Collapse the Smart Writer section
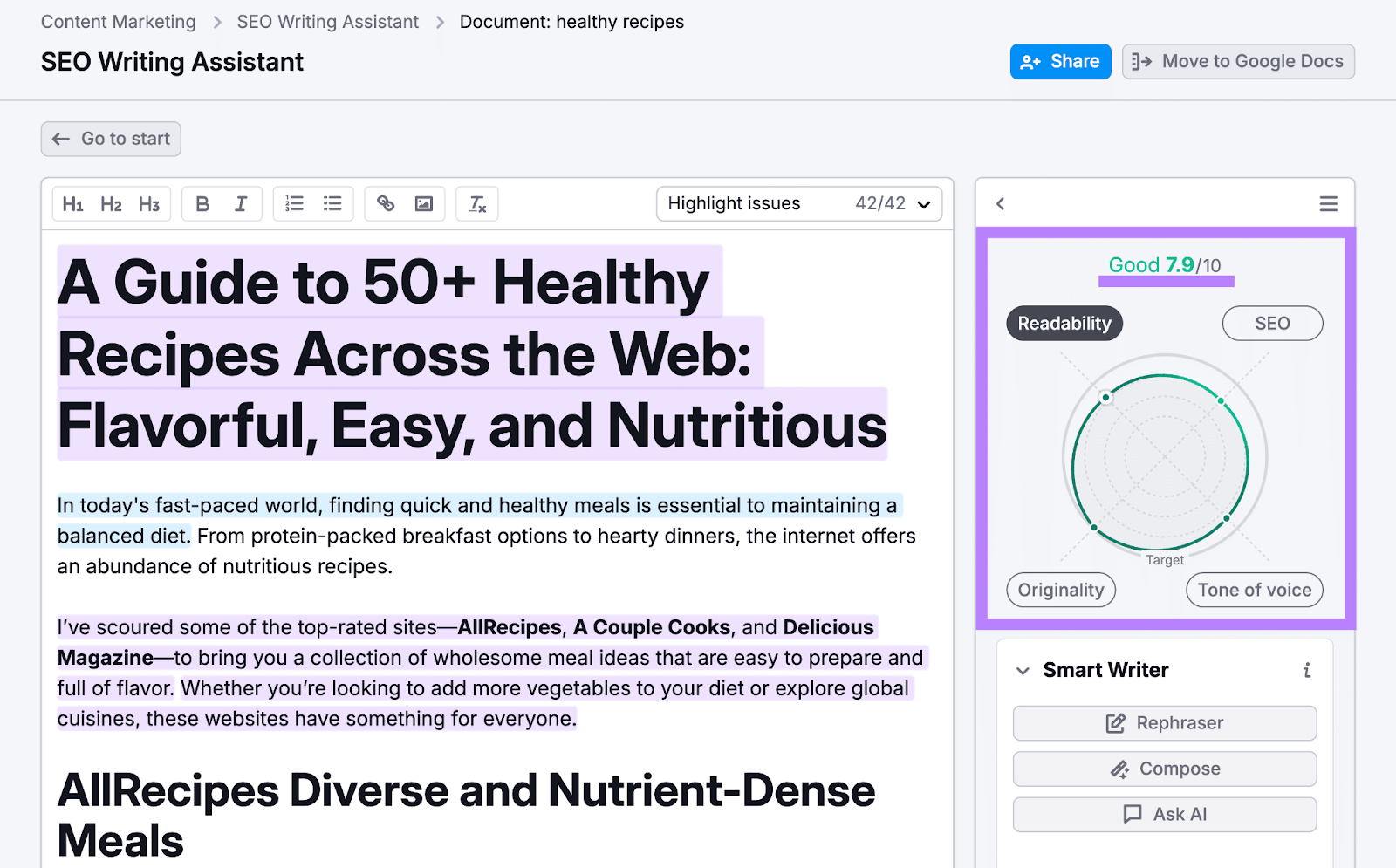Image resolution: width=1396 pixels, height=868 pixels. 1023,670
